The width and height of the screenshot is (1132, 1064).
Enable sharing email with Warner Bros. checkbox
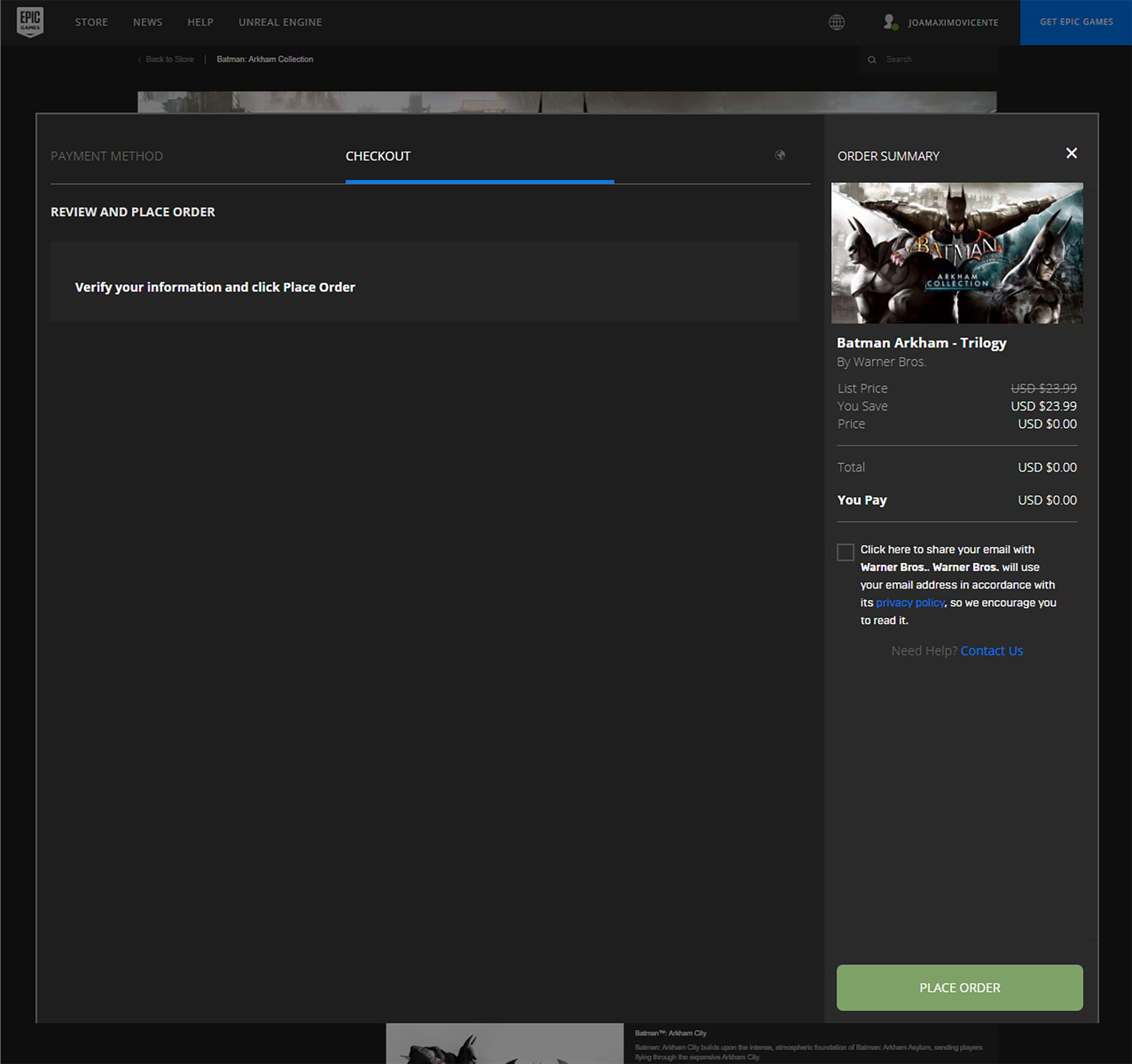tap(845, 552)
